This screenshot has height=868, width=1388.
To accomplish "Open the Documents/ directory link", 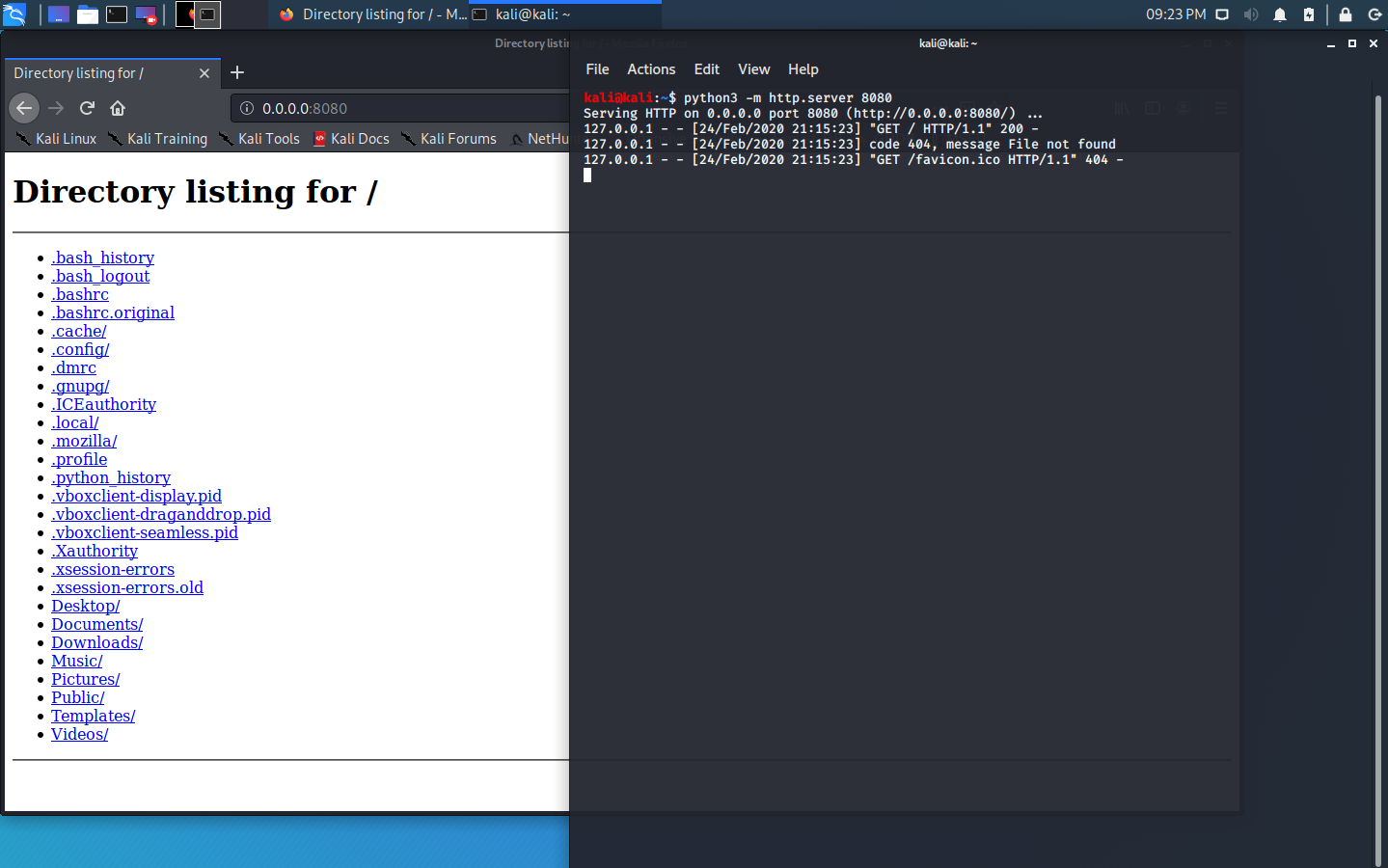I will coord(96,624).
